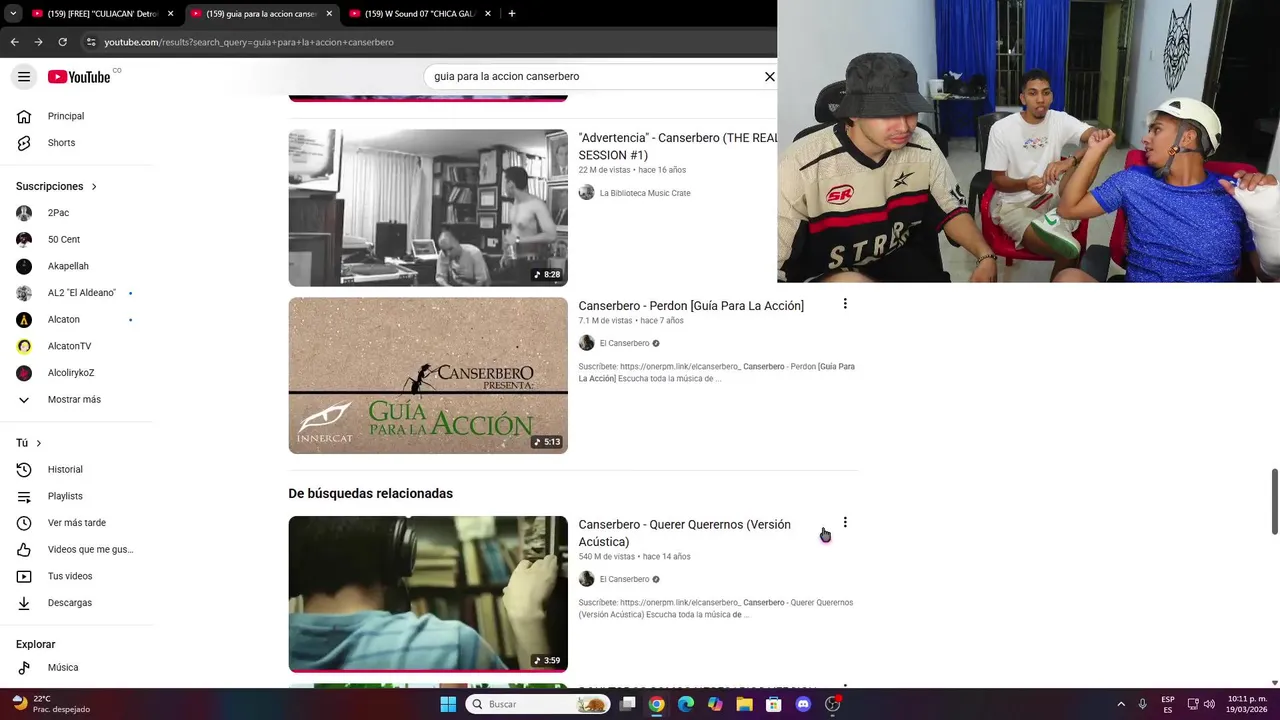This screenshot has width=1280, height=720.
Task: Reload the current page
Action: point(62,42)
